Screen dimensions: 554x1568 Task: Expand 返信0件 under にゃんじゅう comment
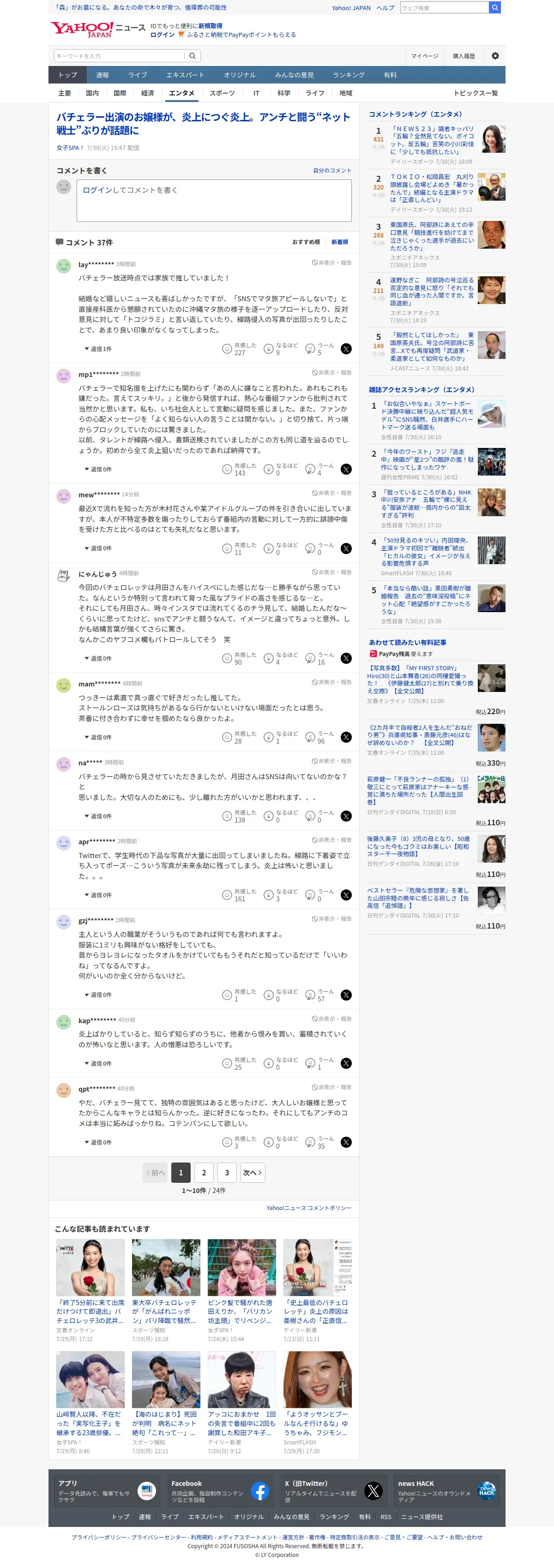[98, 659]
